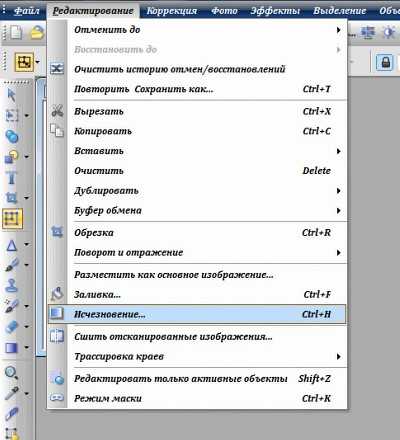Open dropdown arrow beside the yellow mode button

pos(37,62)
